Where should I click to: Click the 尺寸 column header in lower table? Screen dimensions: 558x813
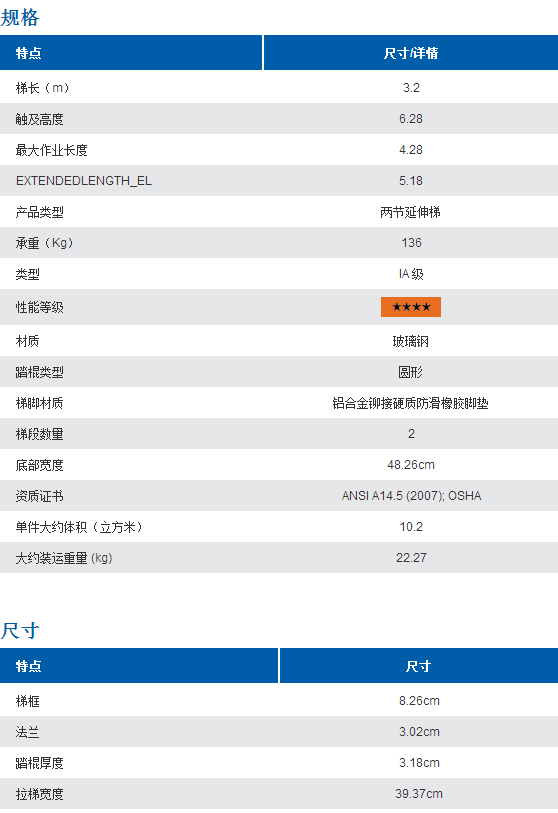click(418, 666)
